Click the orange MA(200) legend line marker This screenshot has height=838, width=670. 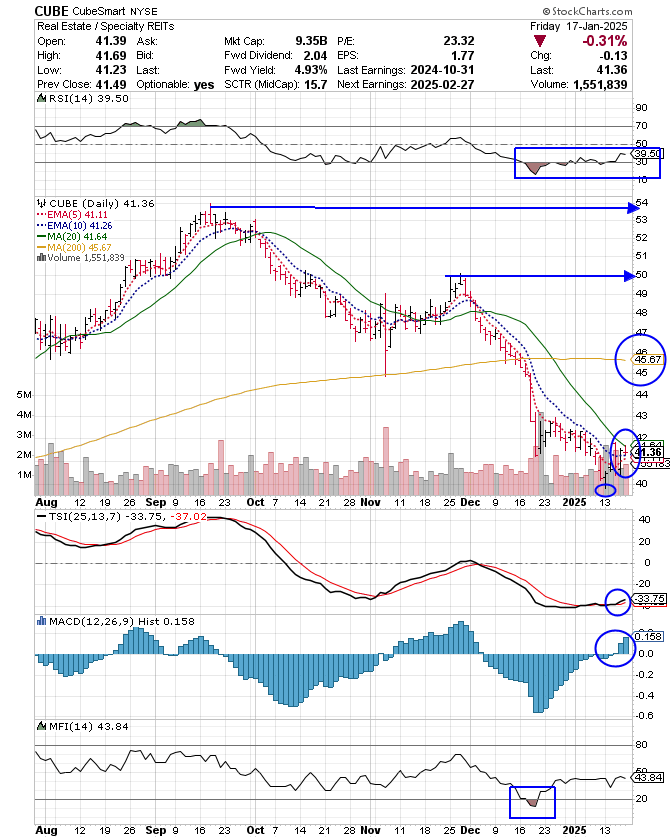click(42, 247)
